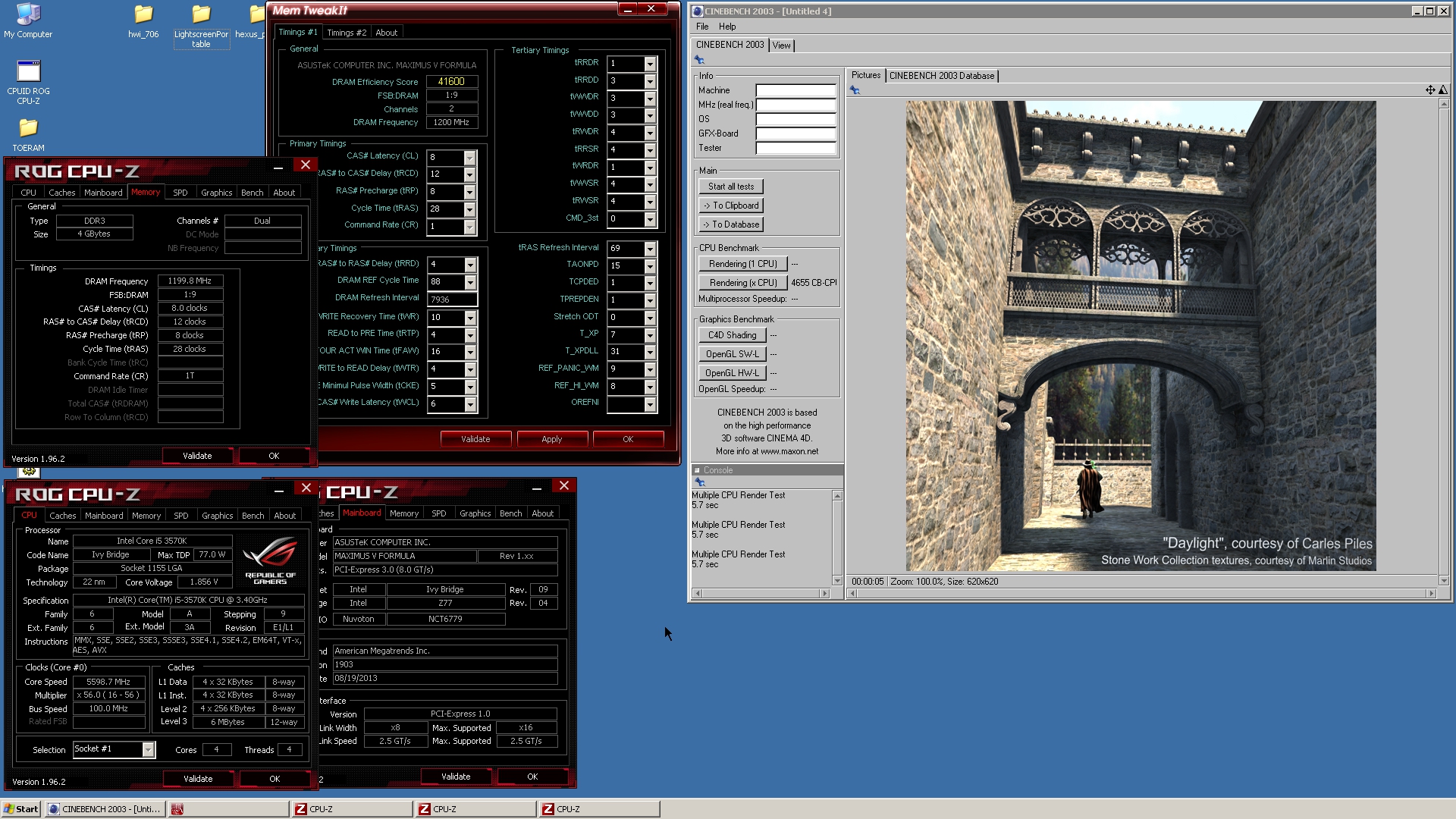Screen dimensions: 1456x819
Task: Open the Cycle Time (tRAS) dropdown
Action: (469, 209)
